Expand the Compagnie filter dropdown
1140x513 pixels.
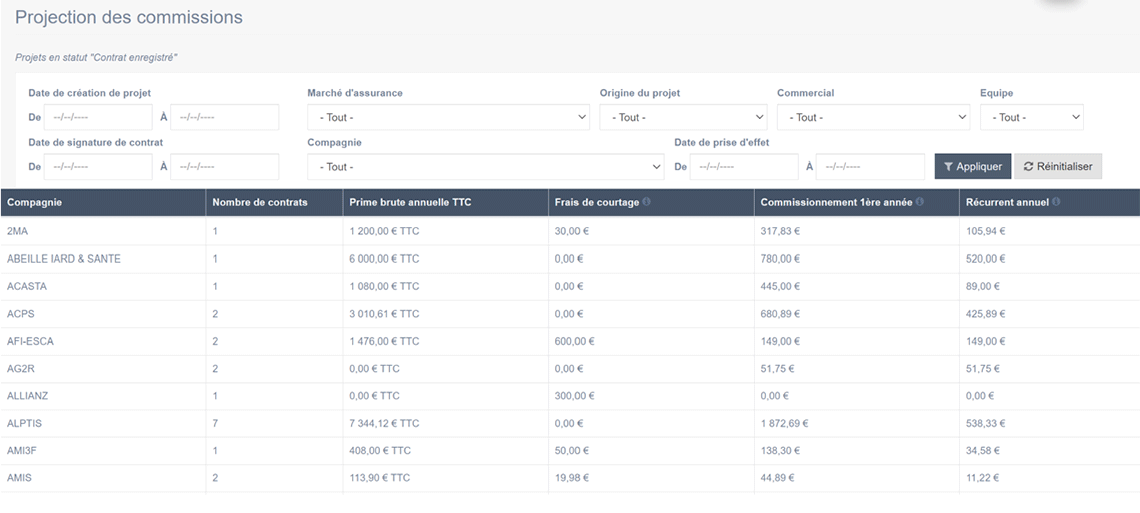point(485,167)
